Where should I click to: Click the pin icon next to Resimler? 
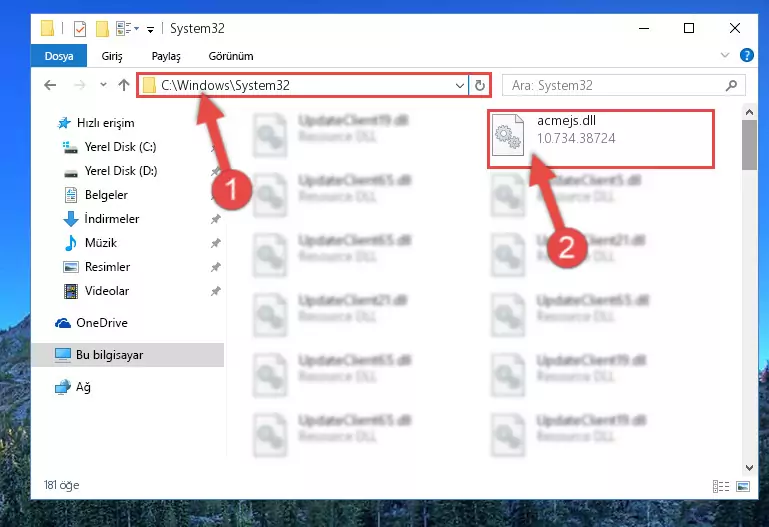pos(215,267)
